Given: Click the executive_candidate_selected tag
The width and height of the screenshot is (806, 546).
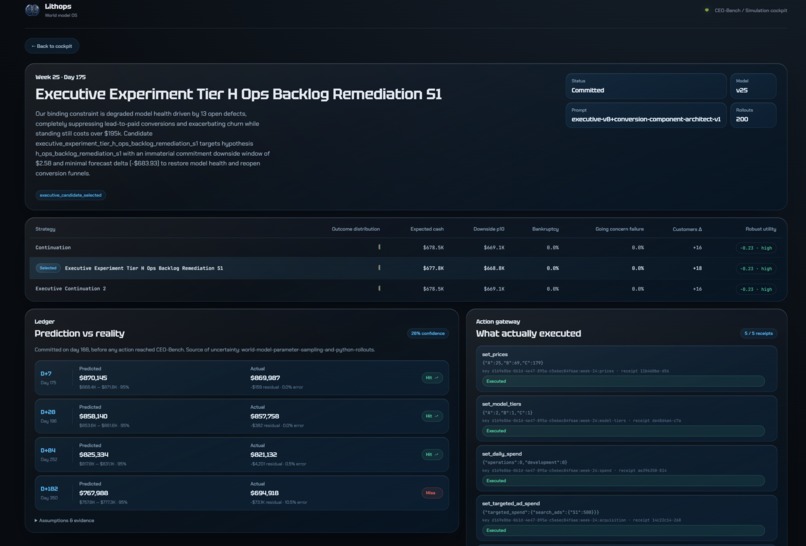Looking at the screenshot, I should pyautogui.click(x=70, y=195).
